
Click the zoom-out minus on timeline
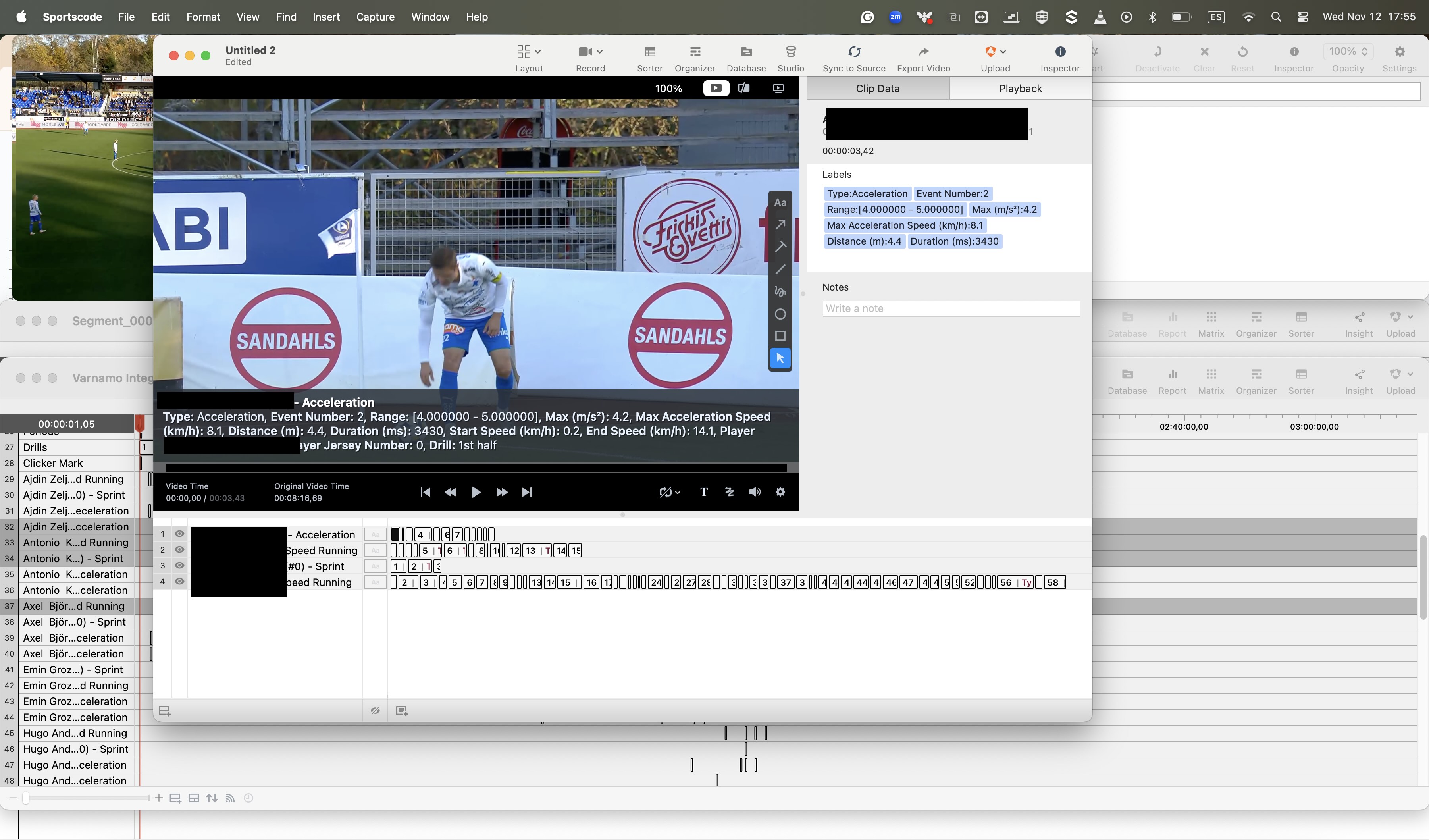tap(13, 798)
